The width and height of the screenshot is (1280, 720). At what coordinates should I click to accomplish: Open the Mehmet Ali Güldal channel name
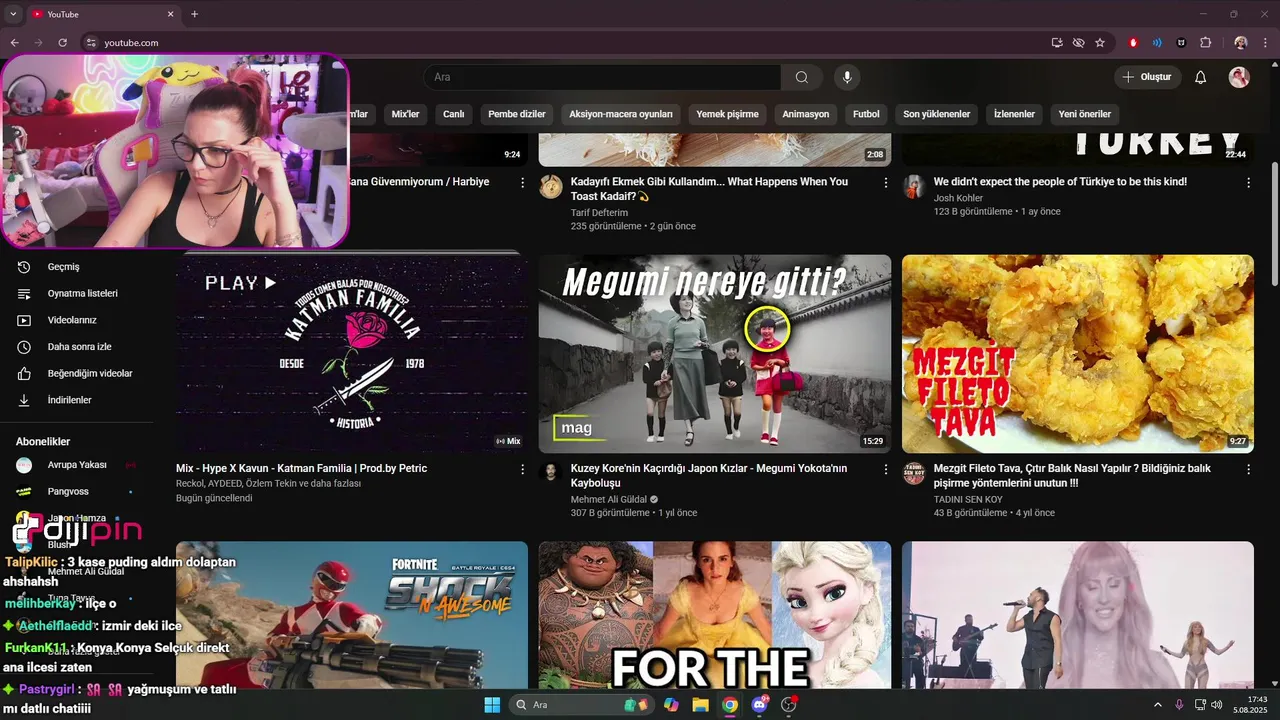(x=608, y=499)
